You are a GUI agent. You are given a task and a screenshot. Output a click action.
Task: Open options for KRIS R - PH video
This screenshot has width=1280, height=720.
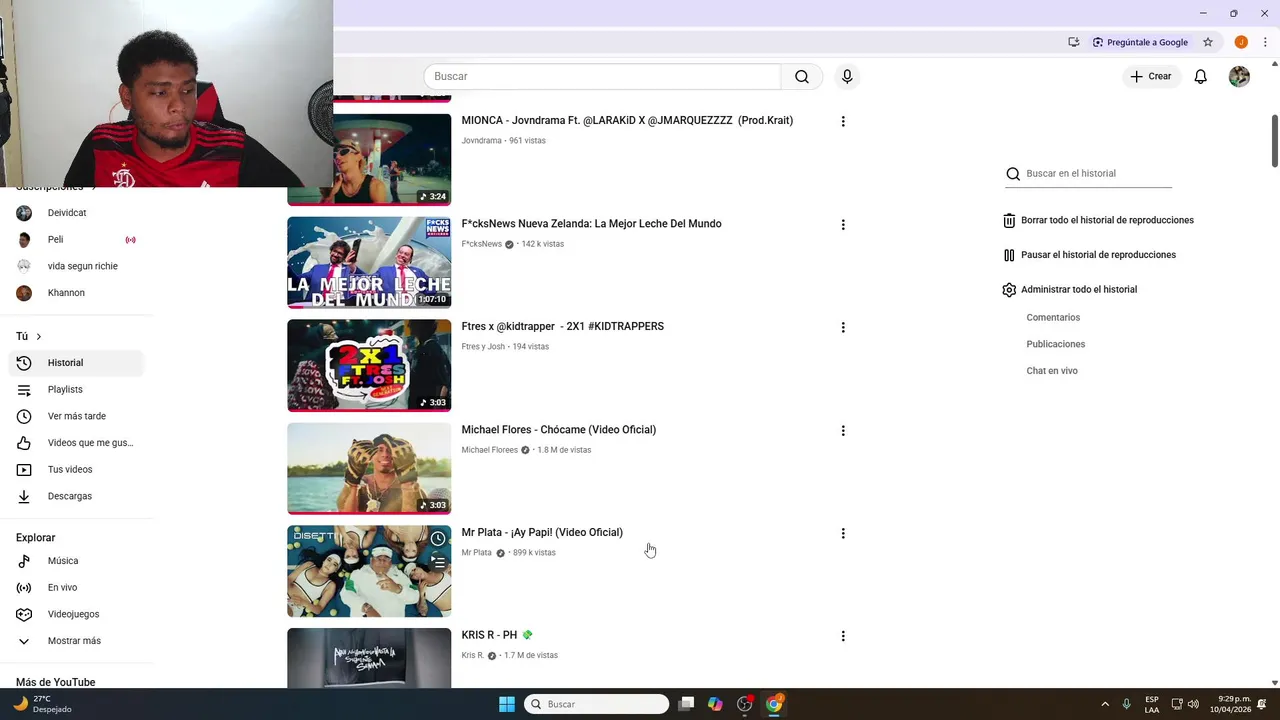(843, 636)
